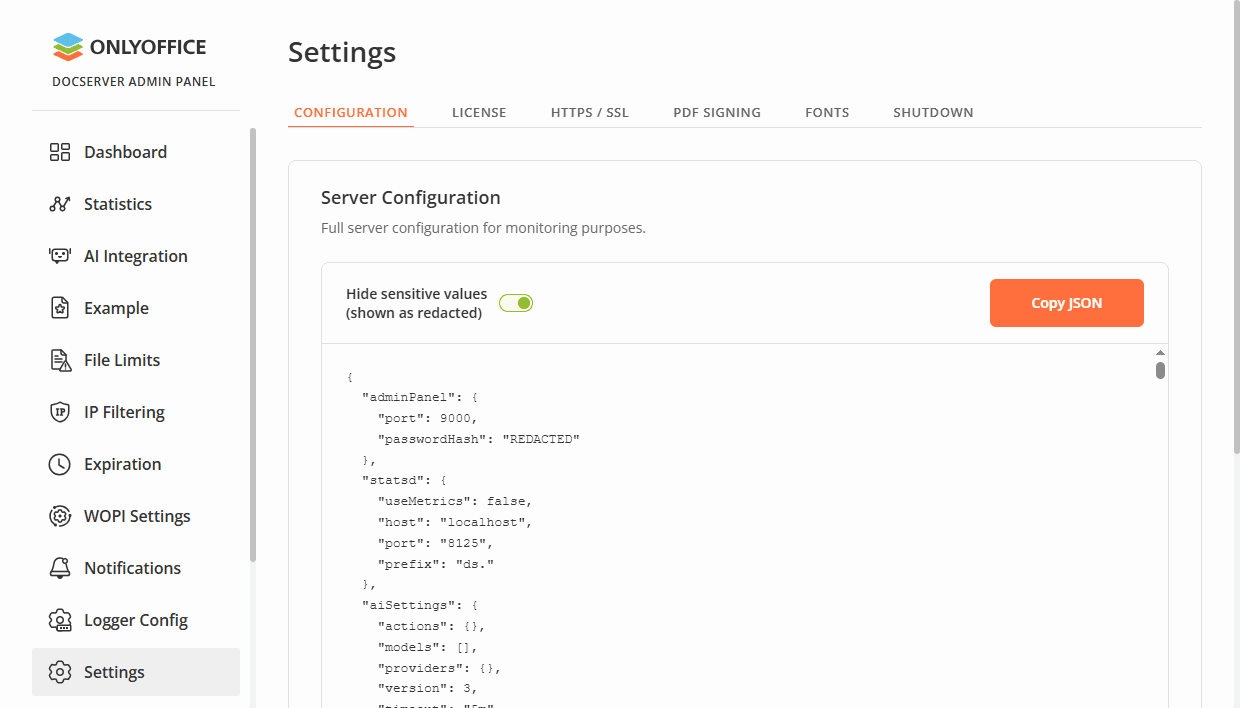Disable the Hide sensitive values toggle
Viewport: 1240px width, 708px height.
pos(515,302)
